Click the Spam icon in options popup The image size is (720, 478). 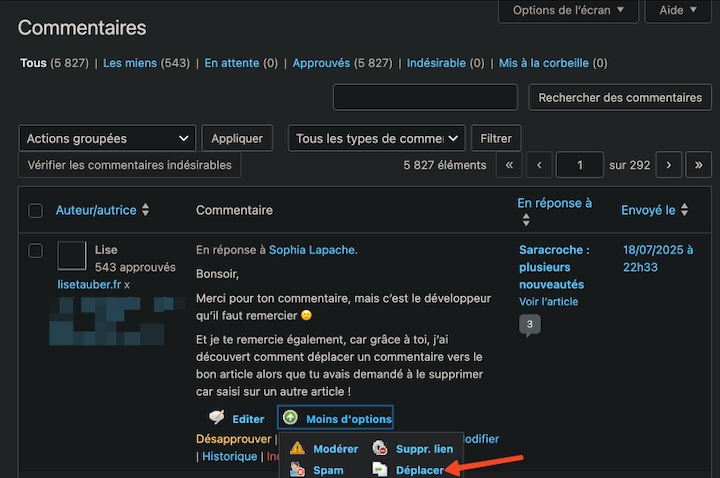tap(297, 469)
